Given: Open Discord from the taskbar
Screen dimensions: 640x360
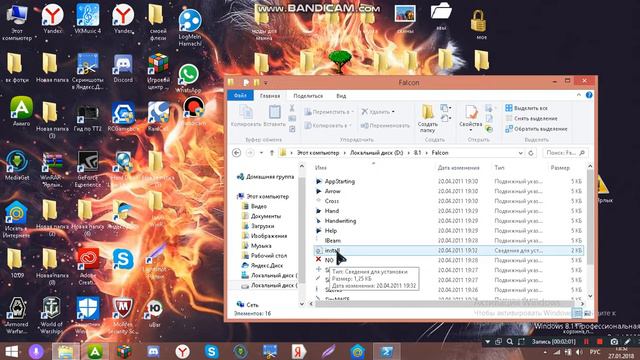Looking at the screenshot, I should click(153, 351).
